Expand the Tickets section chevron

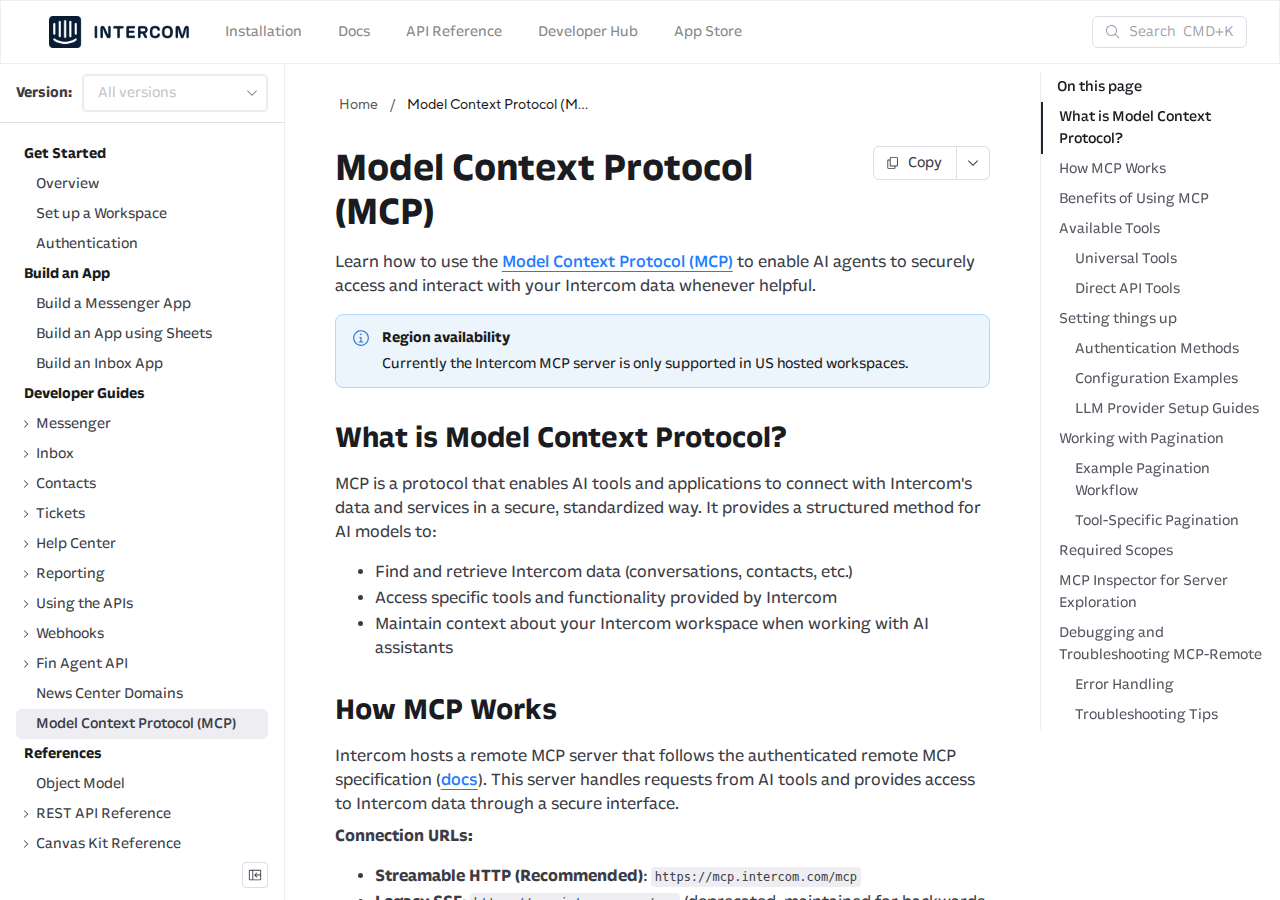click(x=26, y=514)
